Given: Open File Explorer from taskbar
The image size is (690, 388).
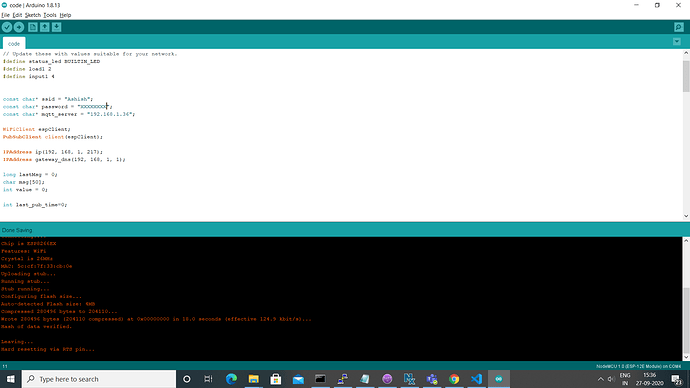Looking at the screenshot, I should click(253, 379).
